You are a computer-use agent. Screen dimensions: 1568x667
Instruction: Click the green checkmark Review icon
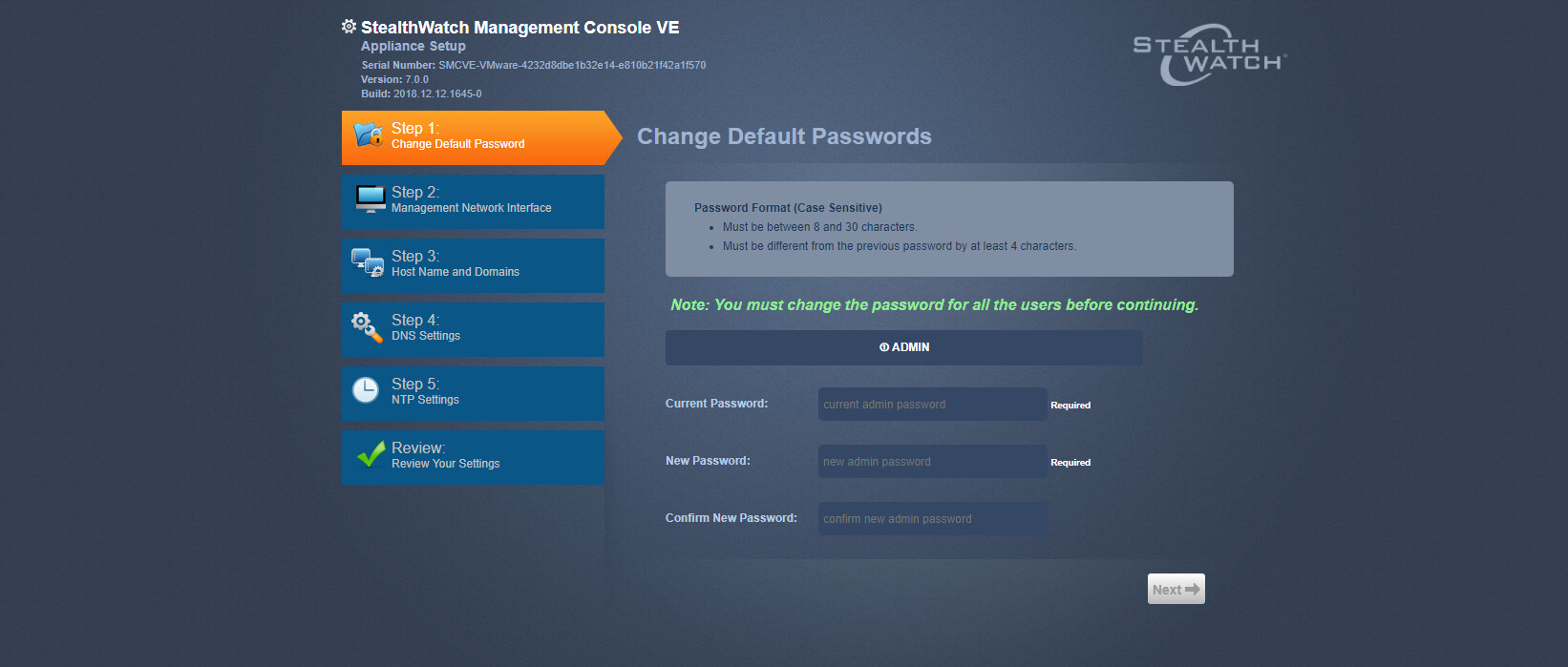pos(370,454)
